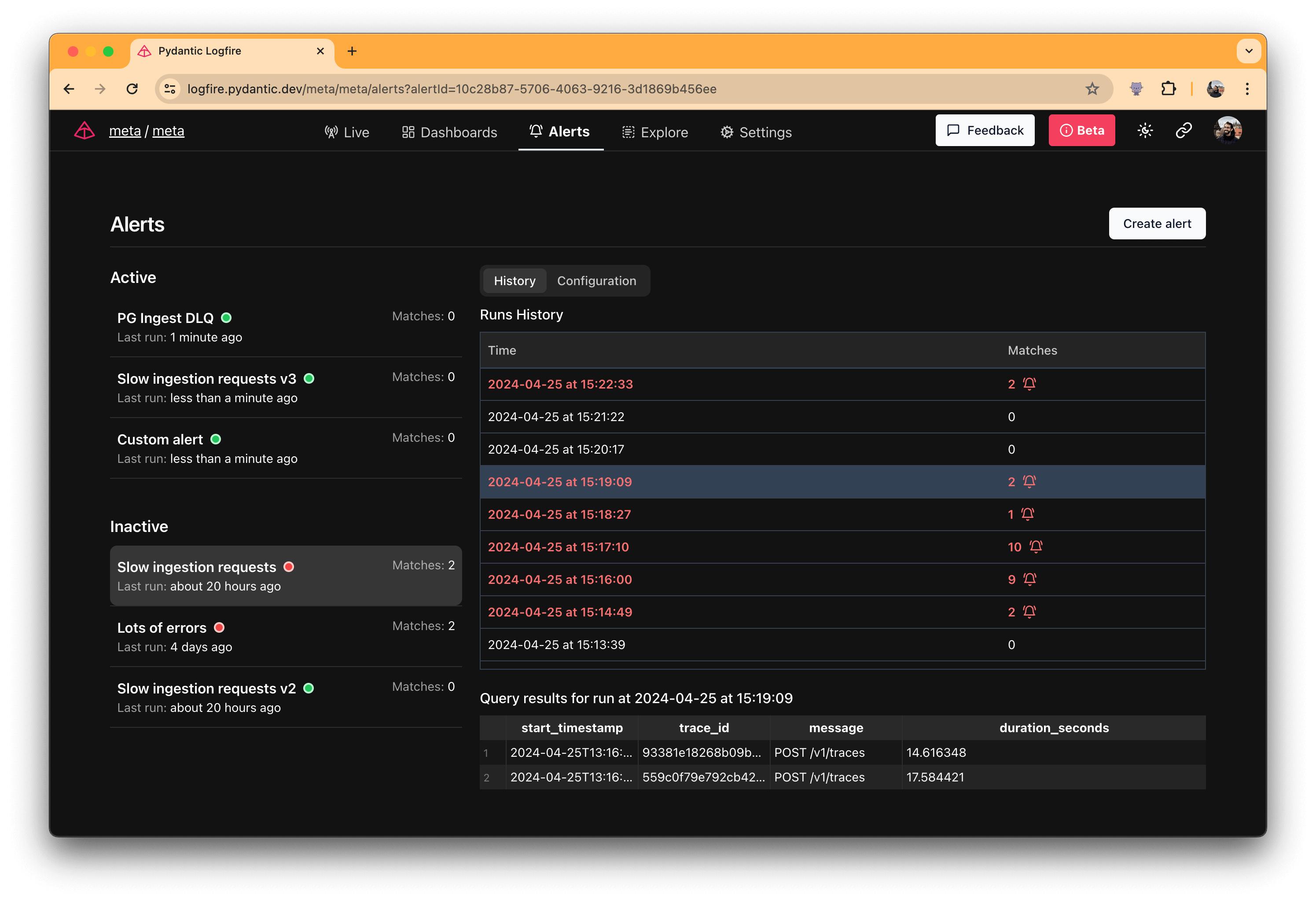The height and width of the screenshot is (902, 1316).
Task: Open the Explore section
Action: (x=655, y=132)
